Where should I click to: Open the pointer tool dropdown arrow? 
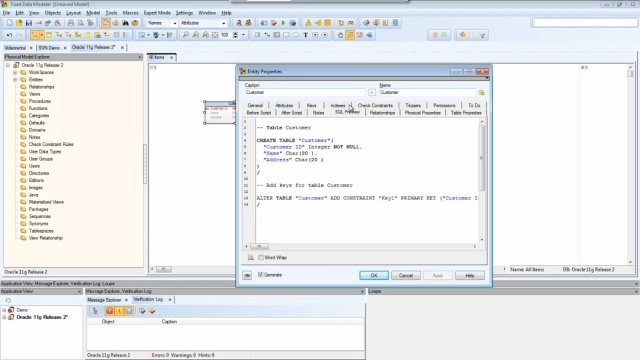41,35
